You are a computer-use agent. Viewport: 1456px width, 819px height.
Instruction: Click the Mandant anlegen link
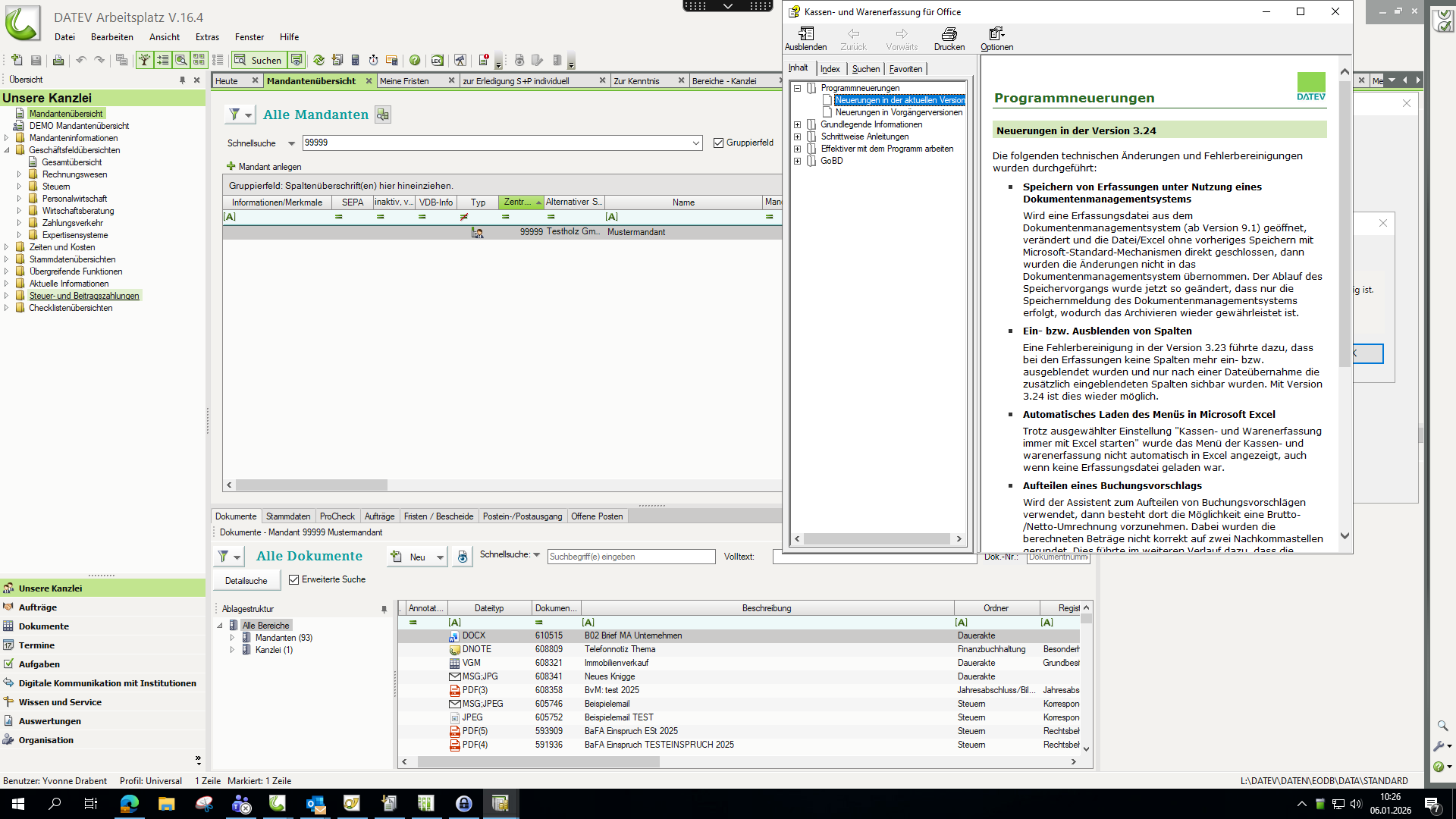click(269, 167)
